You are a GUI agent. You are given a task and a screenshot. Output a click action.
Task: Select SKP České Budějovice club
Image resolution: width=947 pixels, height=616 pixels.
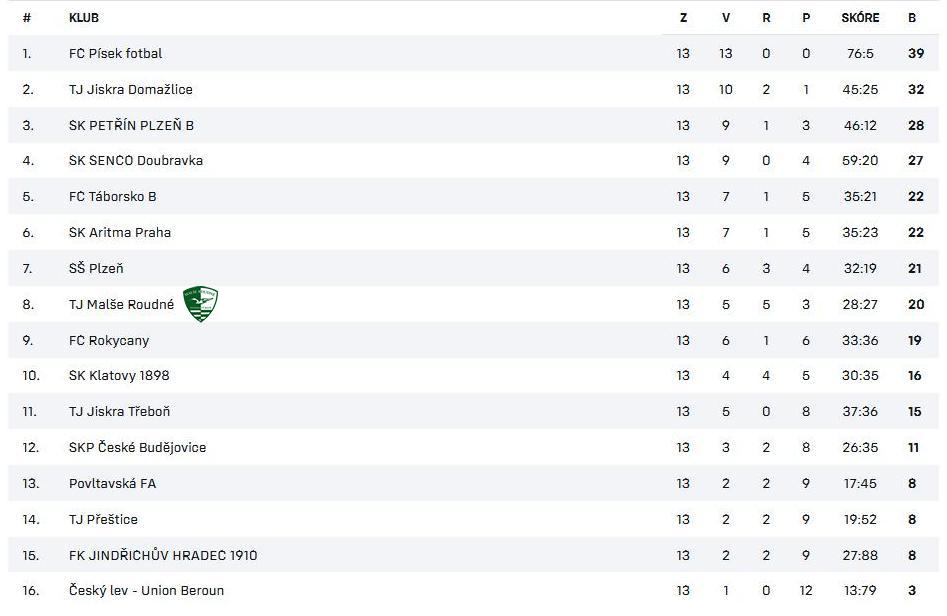point(137,447)
